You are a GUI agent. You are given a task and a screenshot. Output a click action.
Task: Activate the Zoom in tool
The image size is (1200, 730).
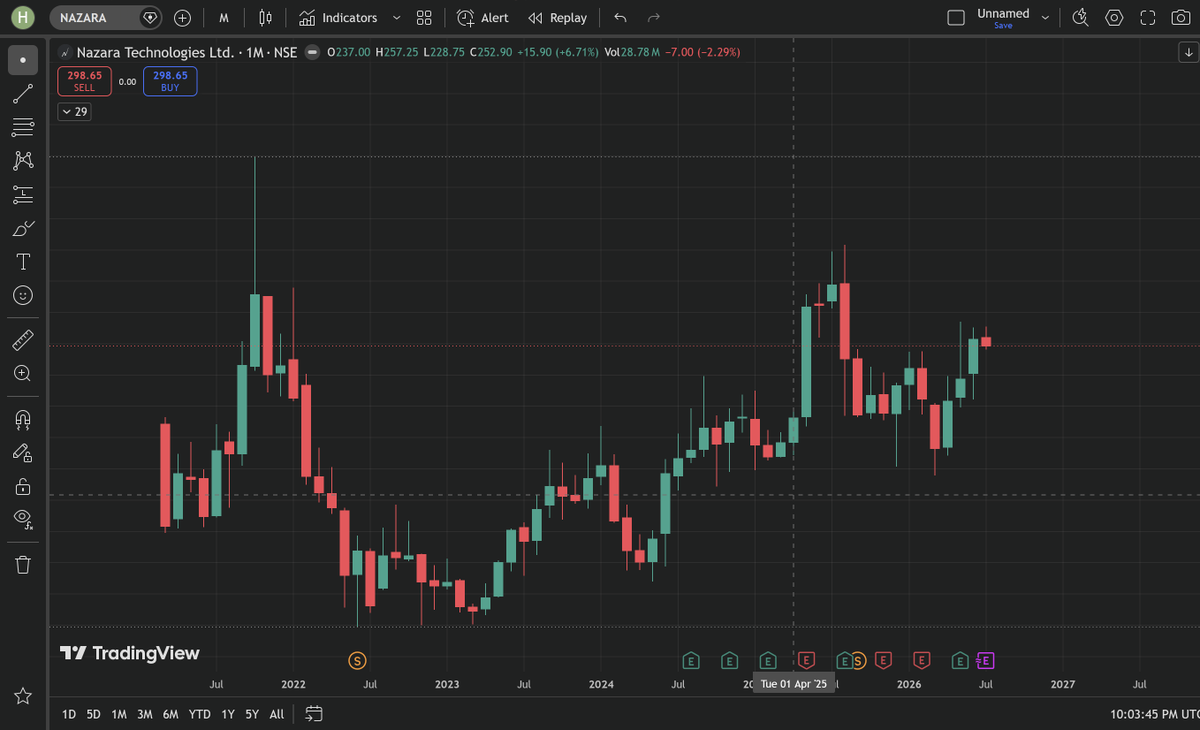(x=23, y=373)
